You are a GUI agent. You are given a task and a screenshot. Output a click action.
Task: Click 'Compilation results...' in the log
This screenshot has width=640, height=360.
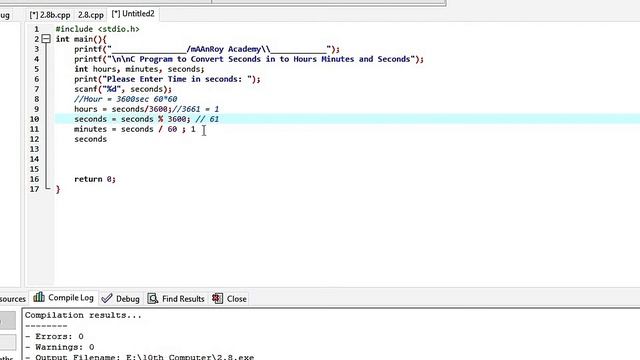[x=83, y=315]
